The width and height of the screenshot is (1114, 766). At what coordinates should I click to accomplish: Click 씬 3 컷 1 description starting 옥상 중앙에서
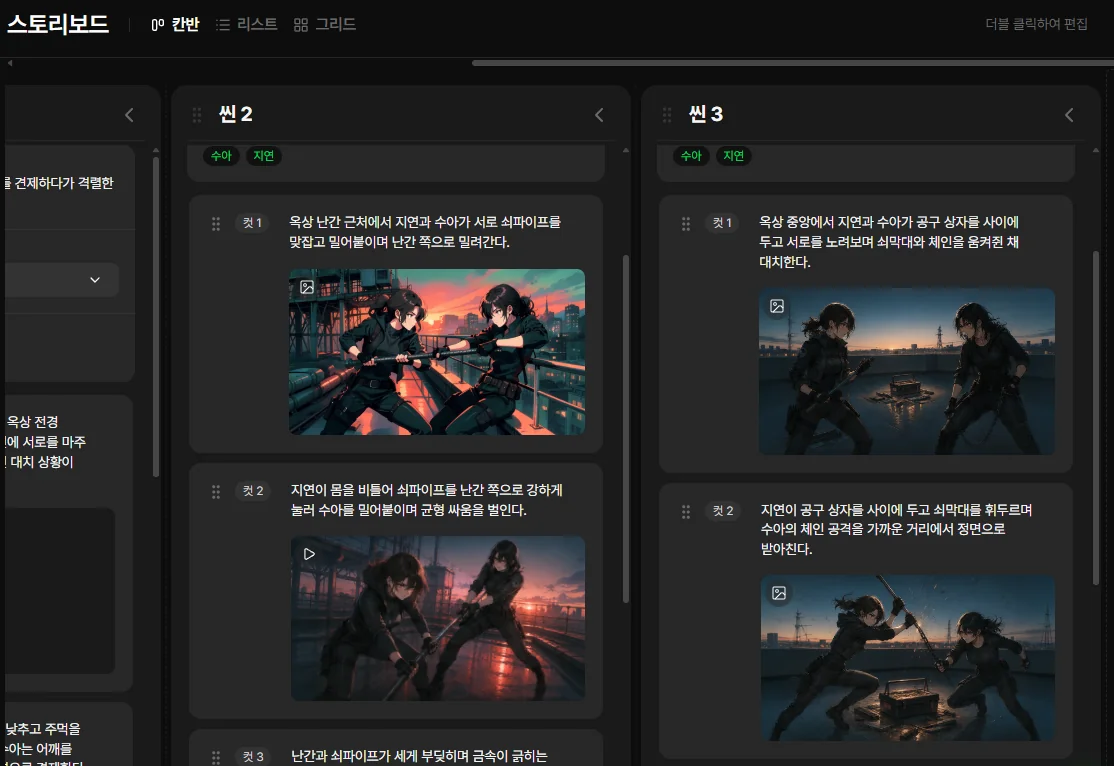[x=889, y=242]
